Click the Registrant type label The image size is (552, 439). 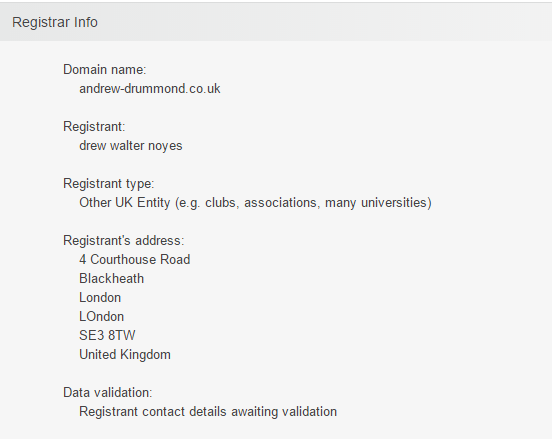(x=108, y=184)
